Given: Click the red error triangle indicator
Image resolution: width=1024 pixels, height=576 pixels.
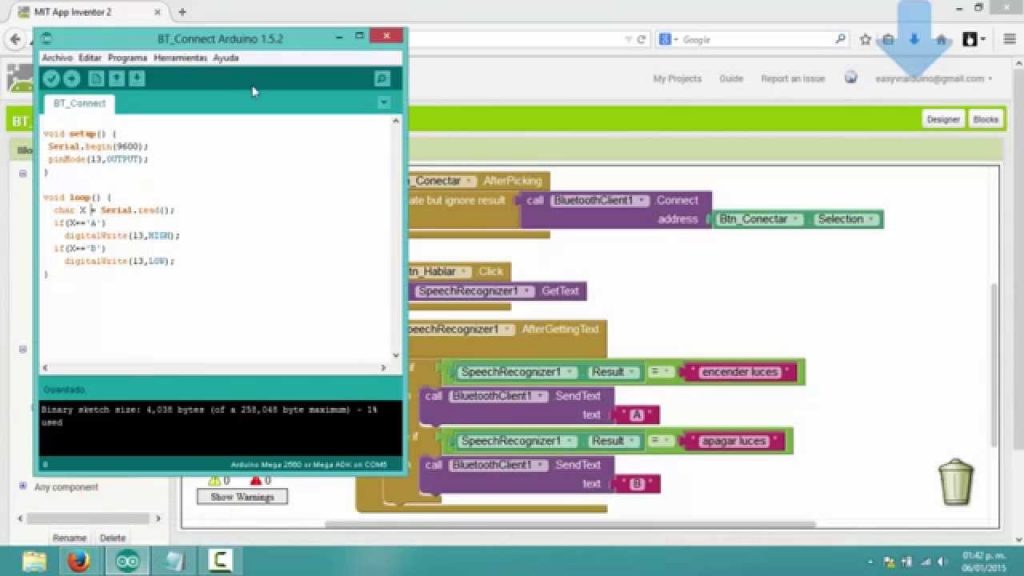Looking at the screenshot, I should pyautogui.click(x=255, y=481).
